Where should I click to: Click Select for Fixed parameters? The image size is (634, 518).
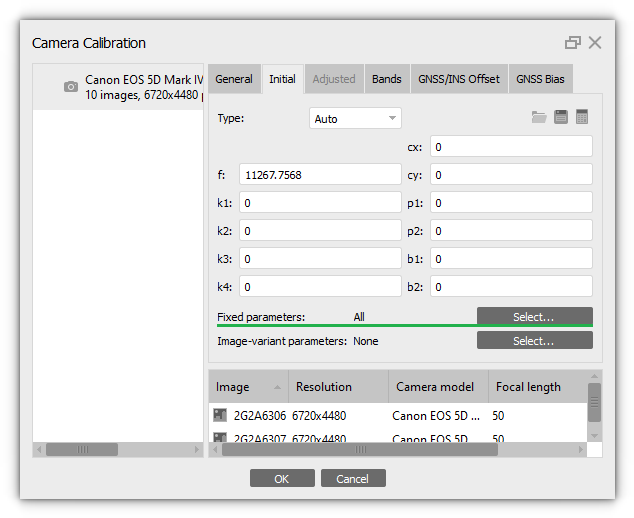(x=535, y=317)
